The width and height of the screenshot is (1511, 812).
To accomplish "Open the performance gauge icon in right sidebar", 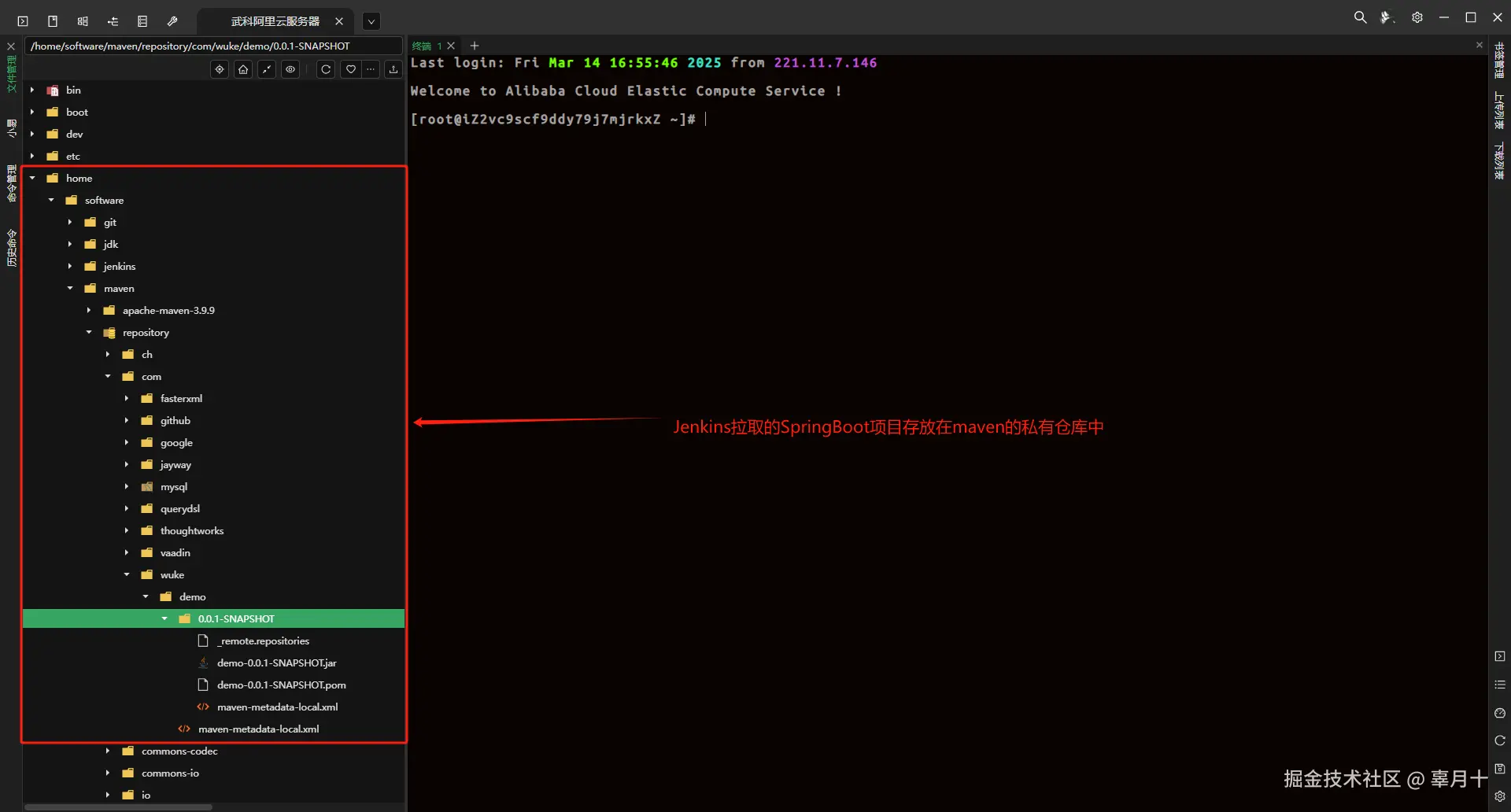I will click(x=1500, y=713).
